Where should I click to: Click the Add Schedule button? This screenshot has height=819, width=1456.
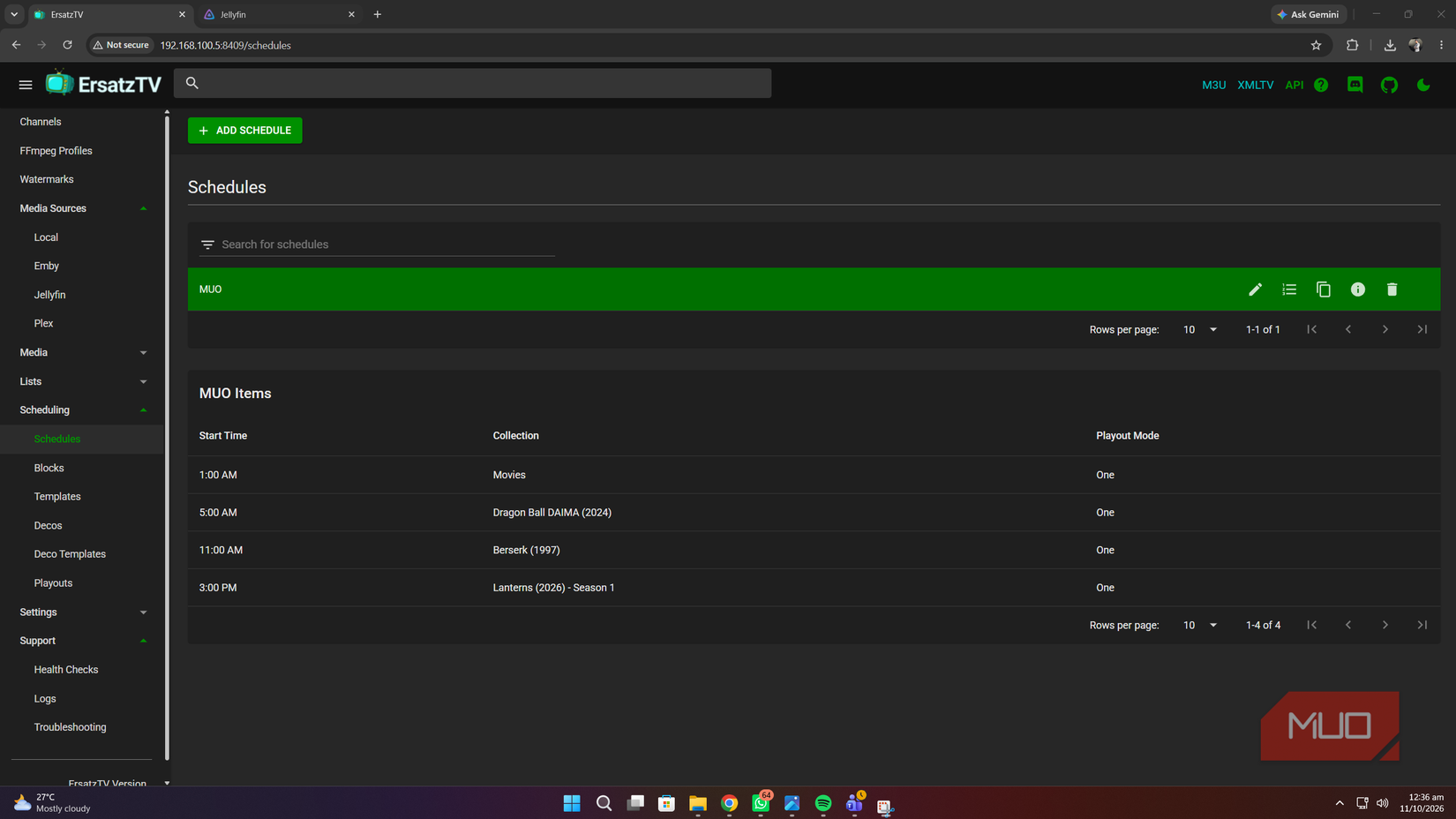pos(244,131)
